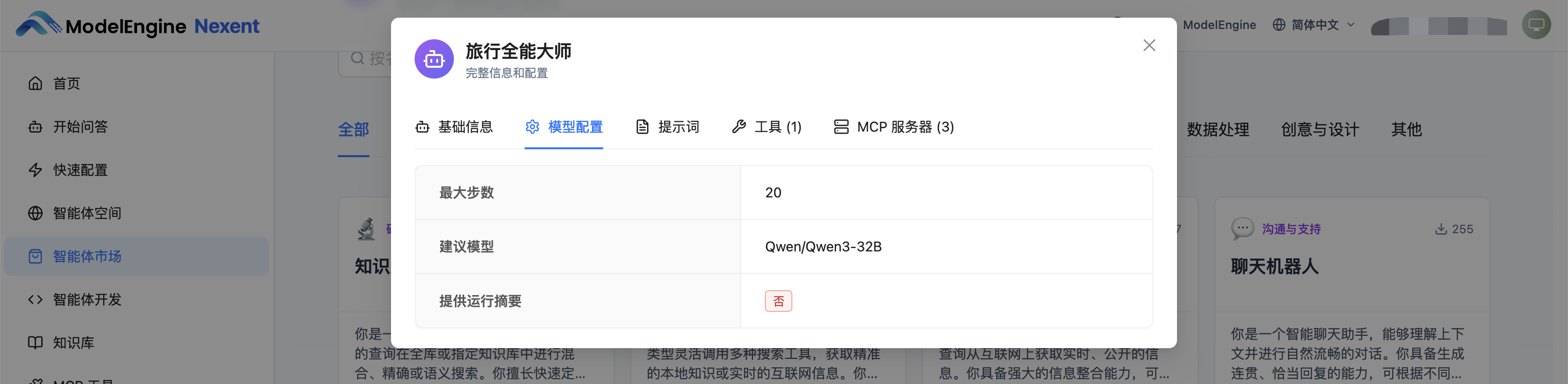Click the 否 tag for 提供运行摘要
The image size is (1568, 384).
(778, 301)
